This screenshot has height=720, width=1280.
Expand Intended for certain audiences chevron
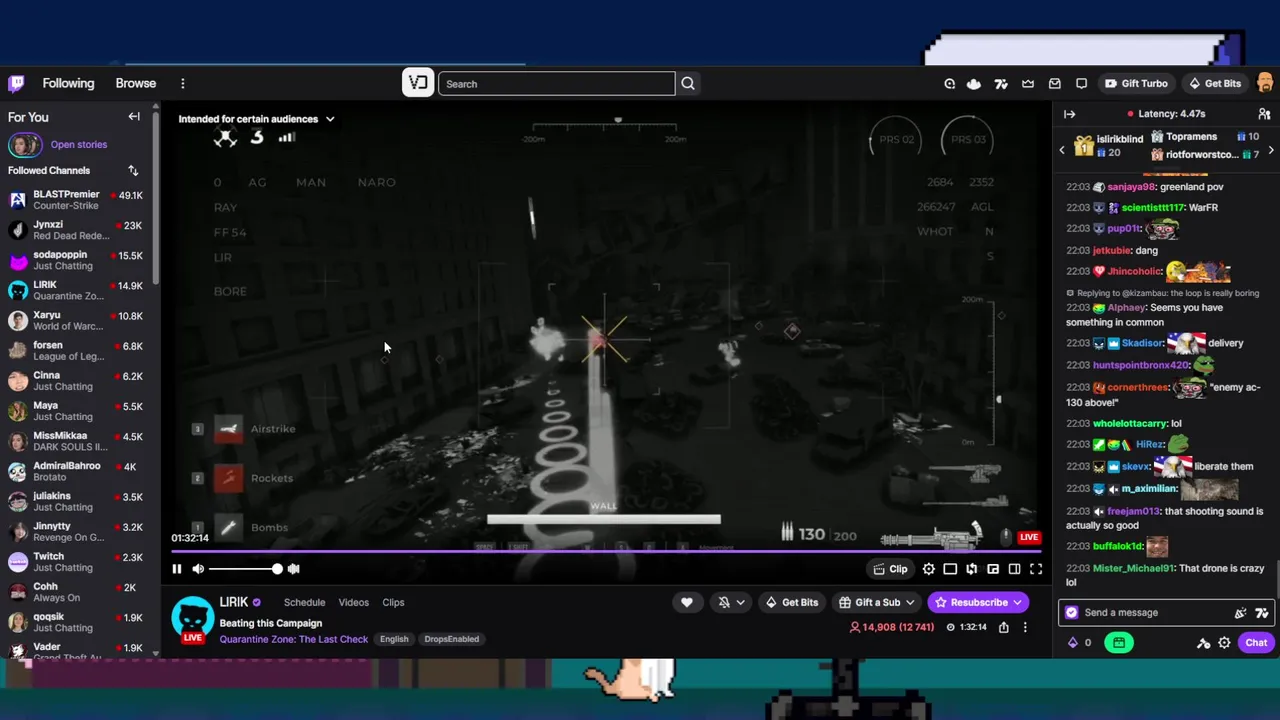pos(330,119)
